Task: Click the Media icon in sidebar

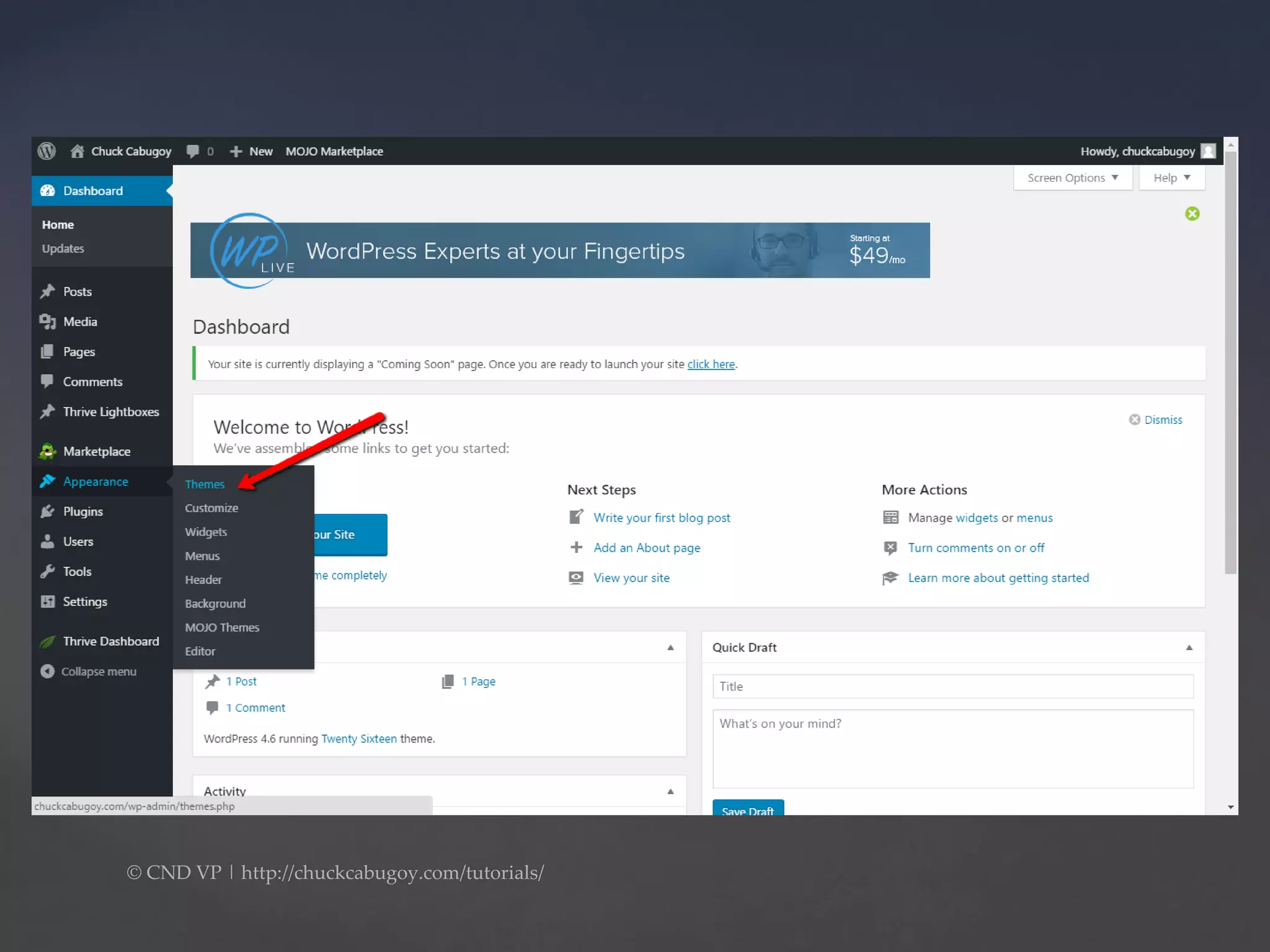Action: [48, 322]
